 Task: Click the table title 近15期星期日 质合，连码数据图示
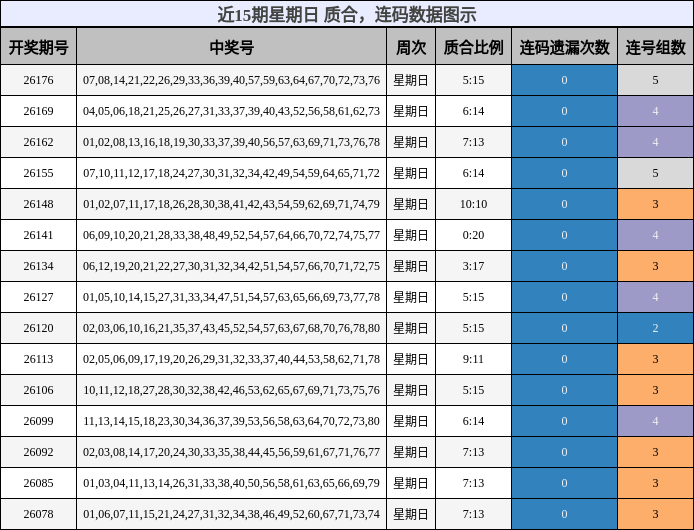tap(347, 14)
